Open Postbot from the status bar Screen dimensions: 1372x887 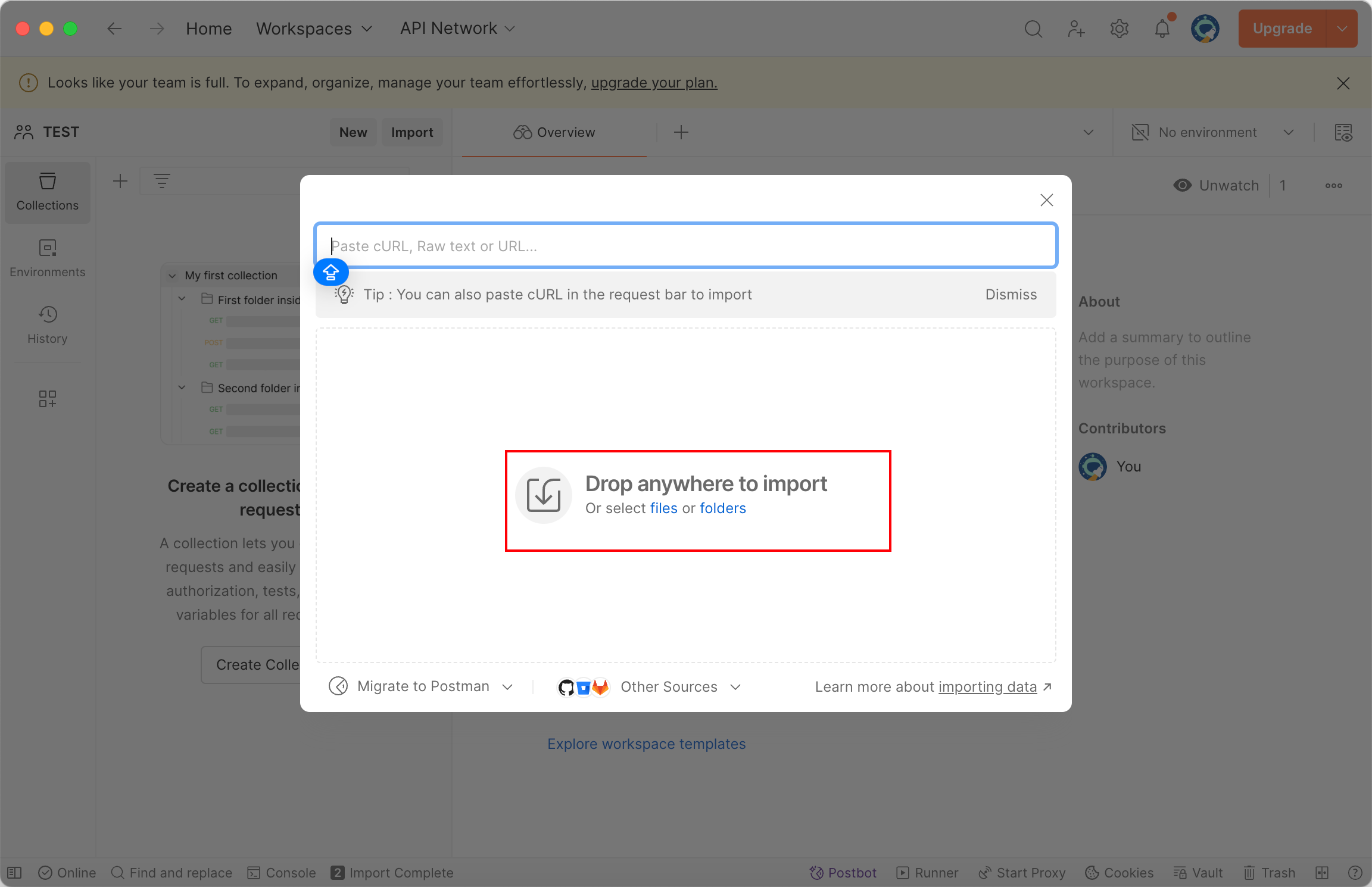[843, 873]
